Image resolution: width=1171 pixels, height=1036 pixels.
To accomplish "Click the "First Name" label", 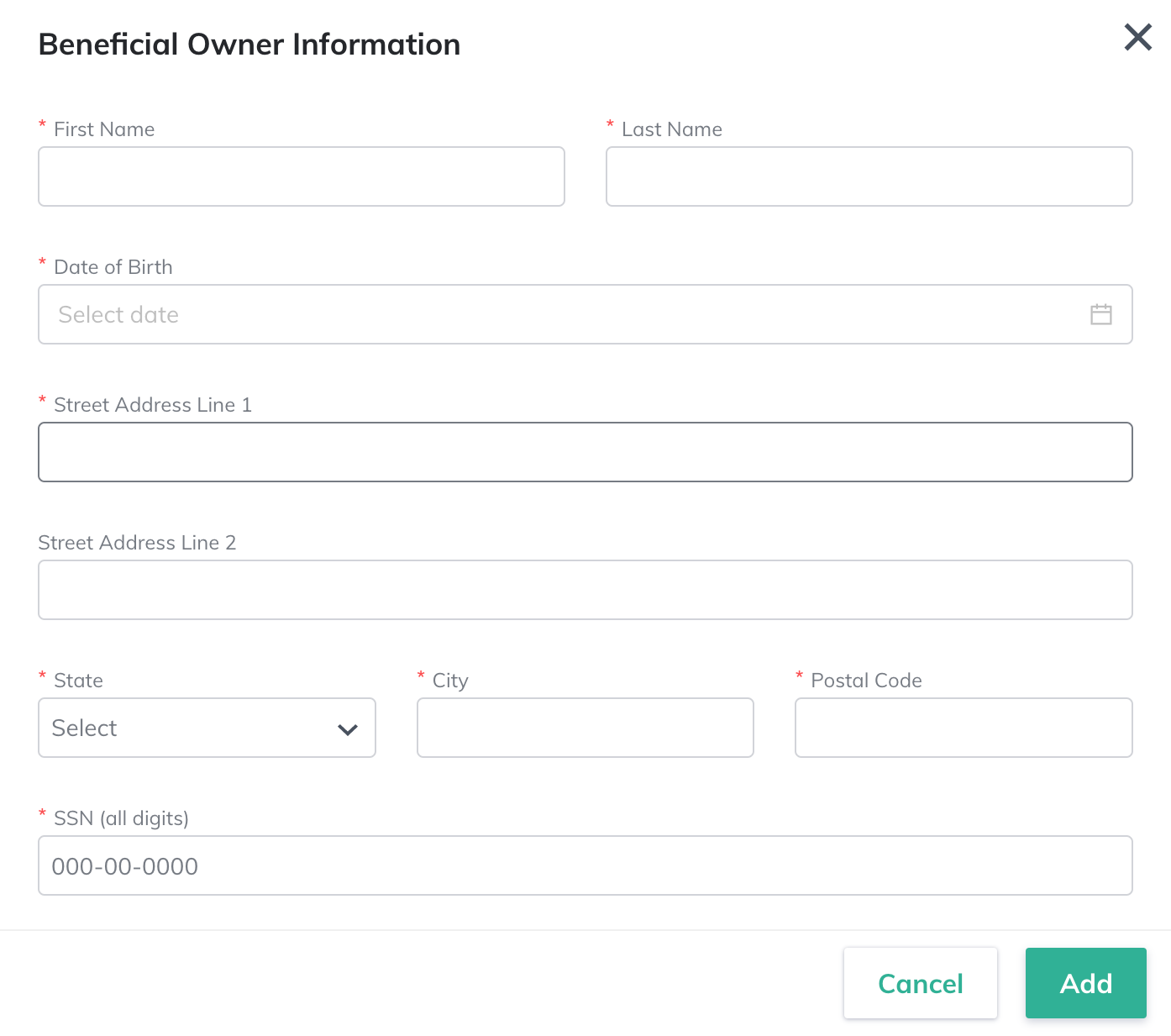I will tap(104, 129).
